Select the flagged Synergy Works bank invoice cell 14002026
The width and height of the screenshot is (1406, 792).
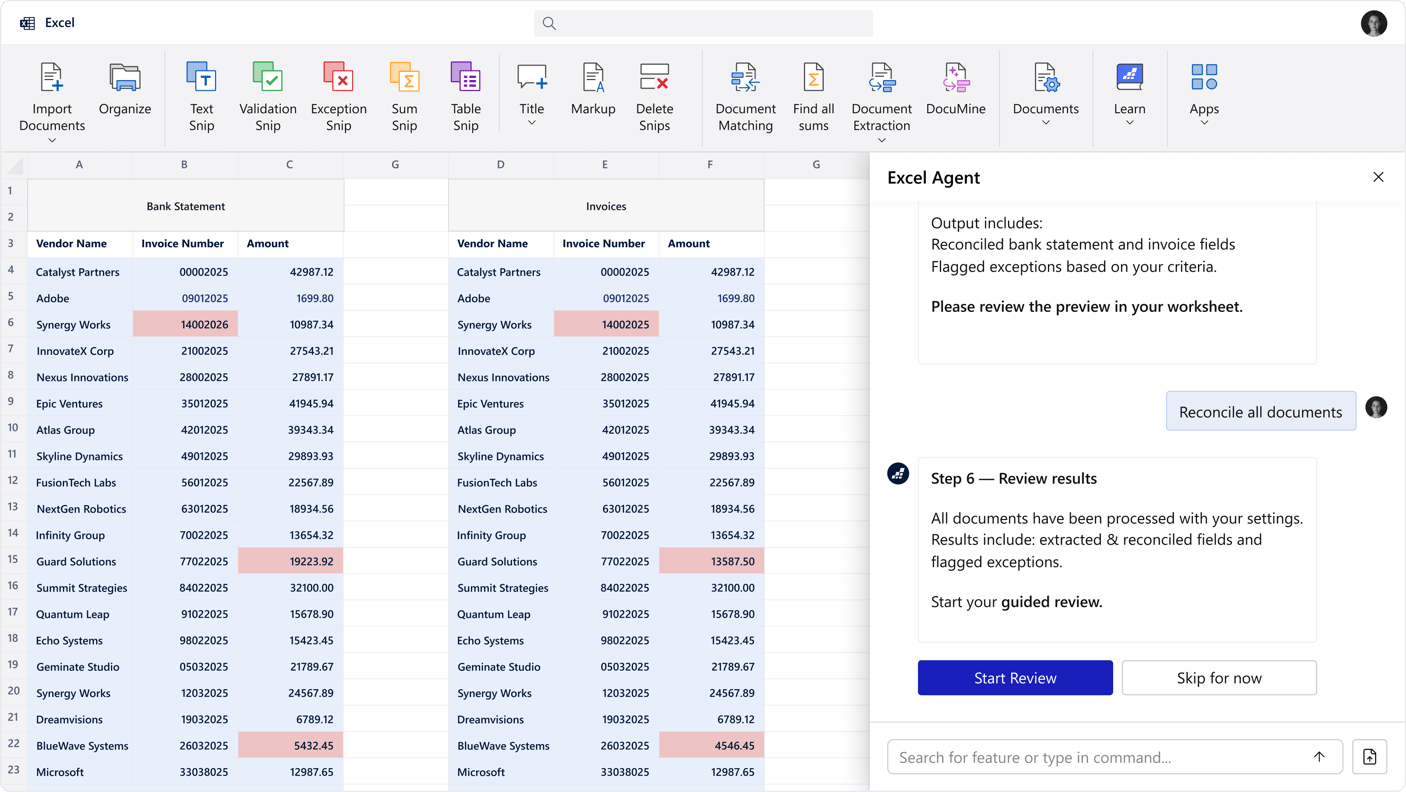pos(185,324)
